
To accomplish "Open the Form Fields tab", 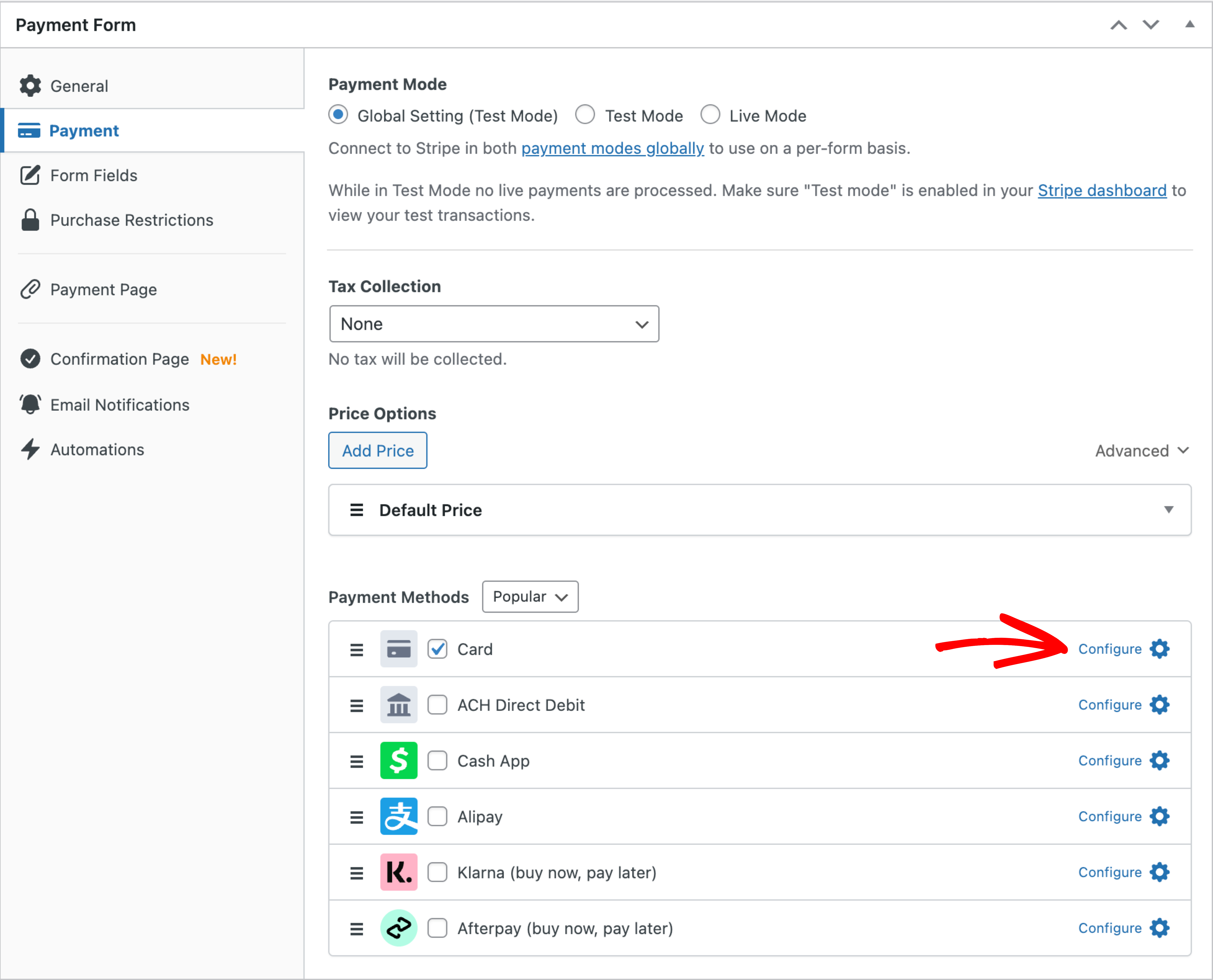I will [94, 176].
